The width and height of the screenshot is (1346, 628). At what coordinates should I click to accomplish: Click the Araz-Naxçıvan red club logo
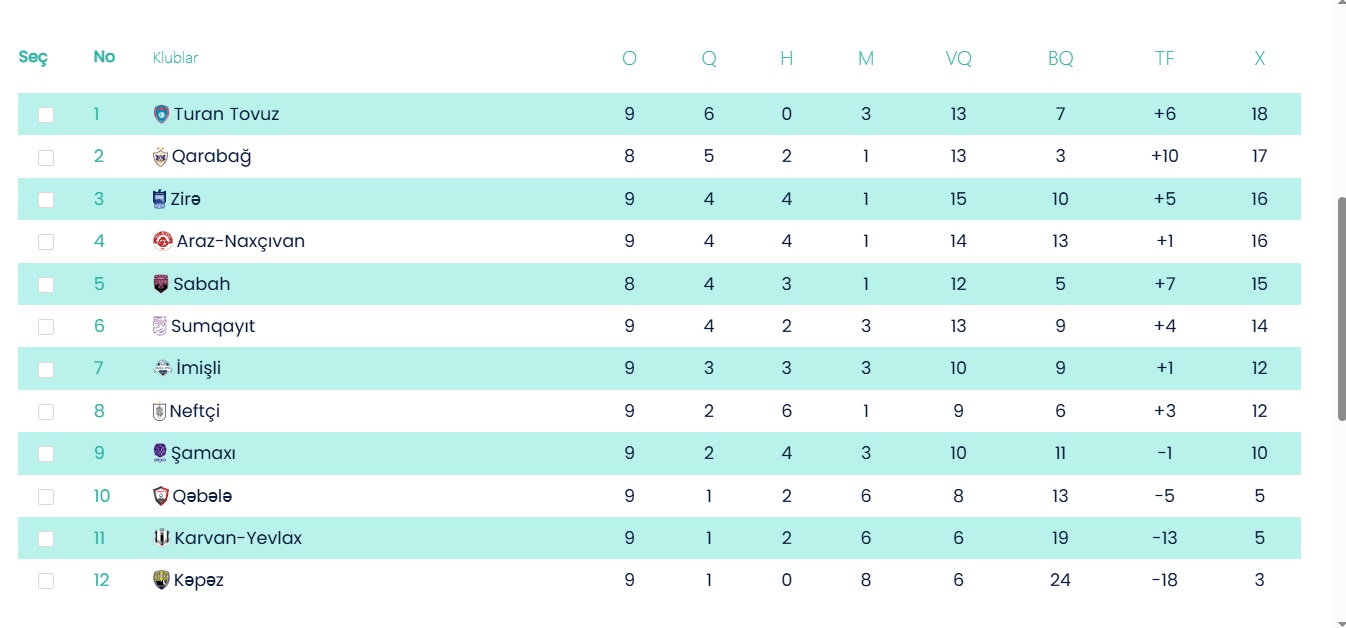[162, 241]
